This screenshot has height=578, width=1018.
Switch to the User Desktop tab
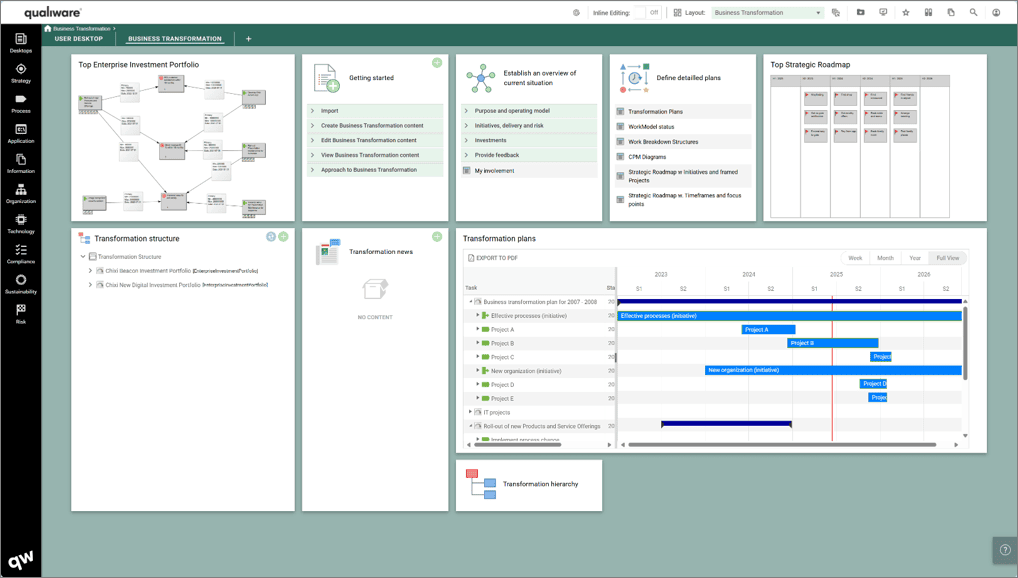78,39
